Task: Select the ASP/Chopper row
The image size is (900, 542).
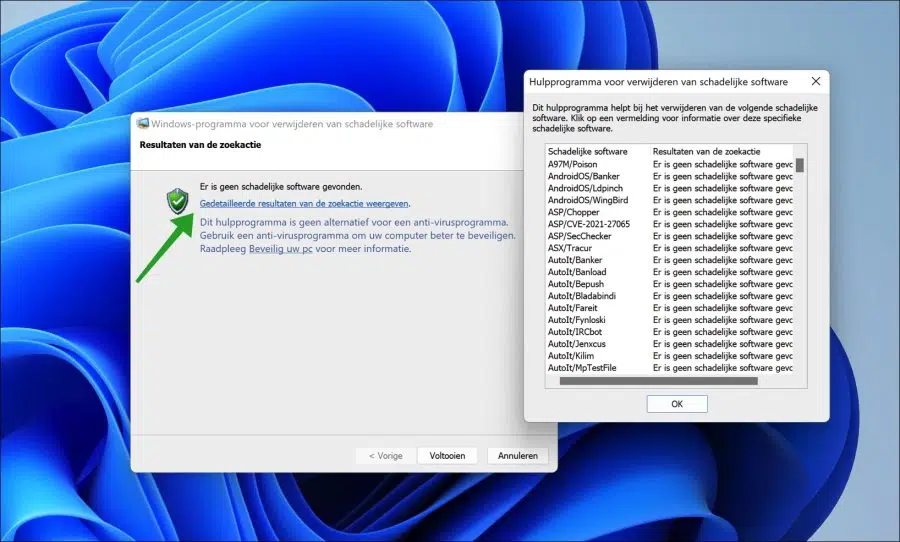Action: 669,212
